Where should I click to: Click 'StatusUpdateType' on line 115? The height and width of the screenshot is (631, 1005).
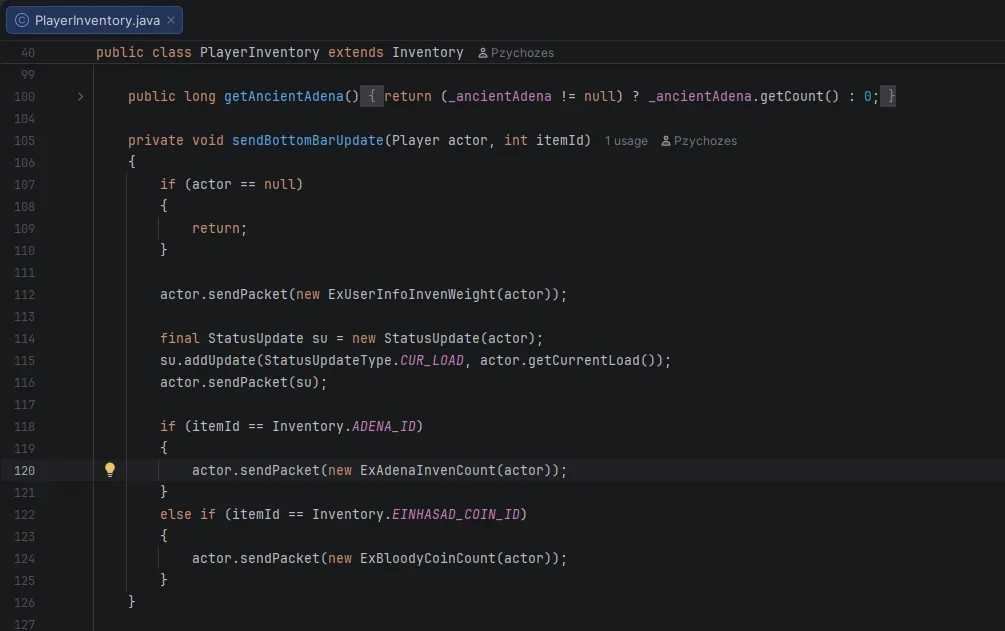coord(328,360)
